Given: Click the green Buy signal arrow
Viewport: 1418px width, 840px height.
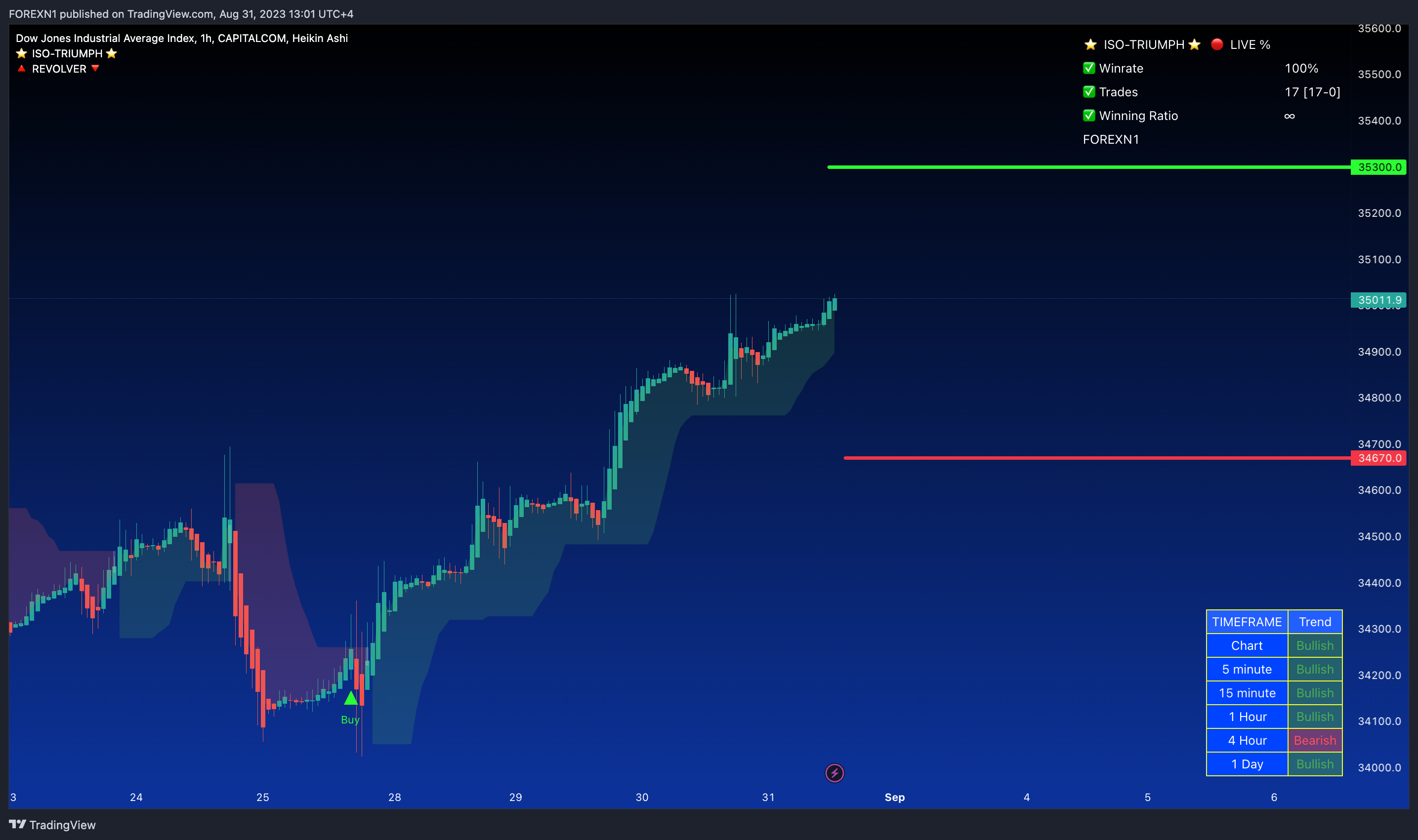Looking at the screenshot, I should tap(350, 697).
